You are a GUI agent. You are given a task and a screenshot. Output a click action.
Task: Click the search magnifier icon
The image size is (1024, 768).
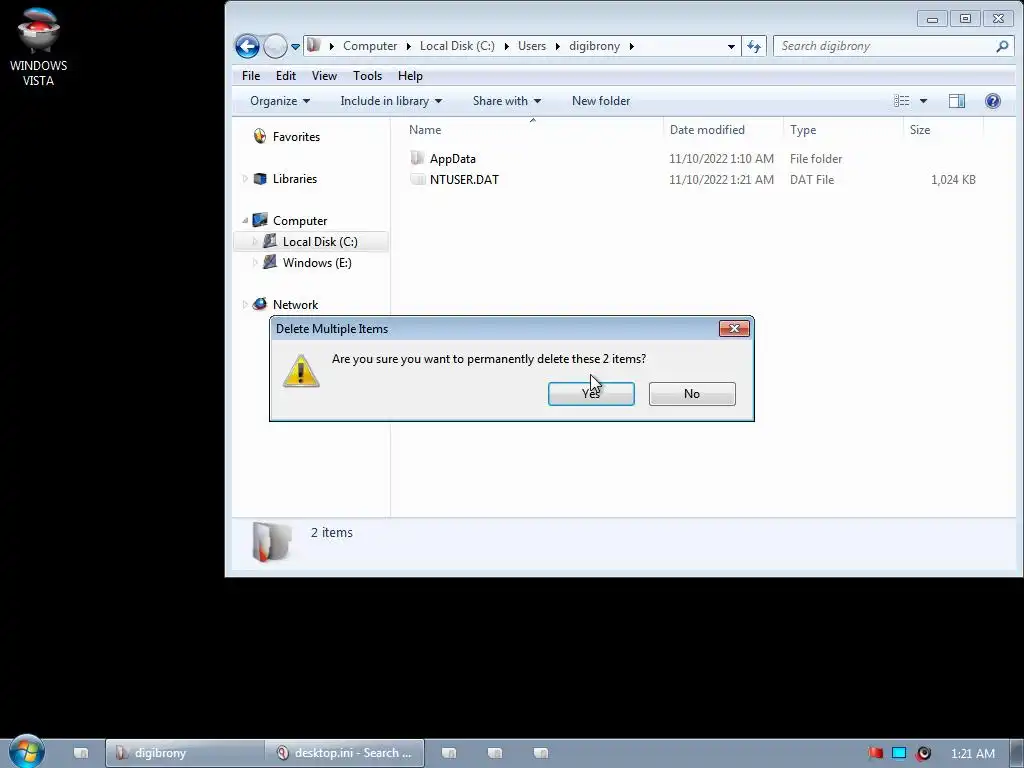click(x=1002, y=46)
